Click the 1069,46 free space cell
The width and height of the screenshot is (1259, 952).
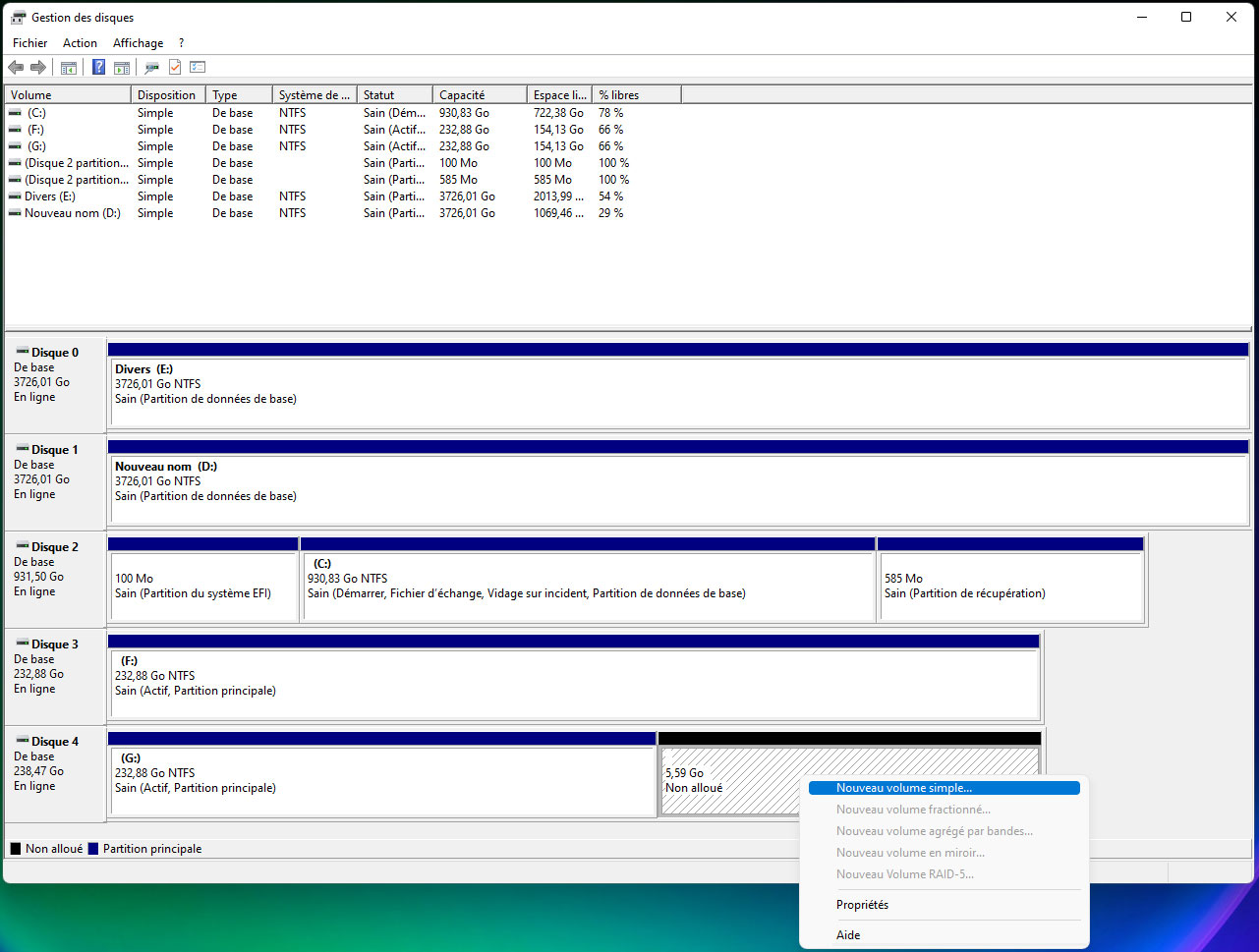pos(558,213)
